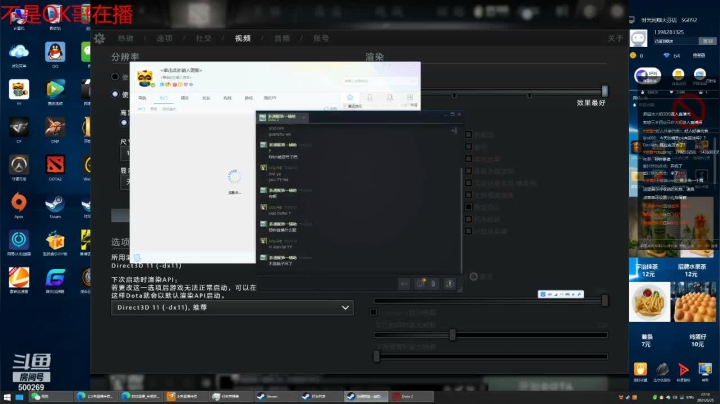Select the French fries menu thumbnail
The image size is (720, 404).
(x=649, y=303)
